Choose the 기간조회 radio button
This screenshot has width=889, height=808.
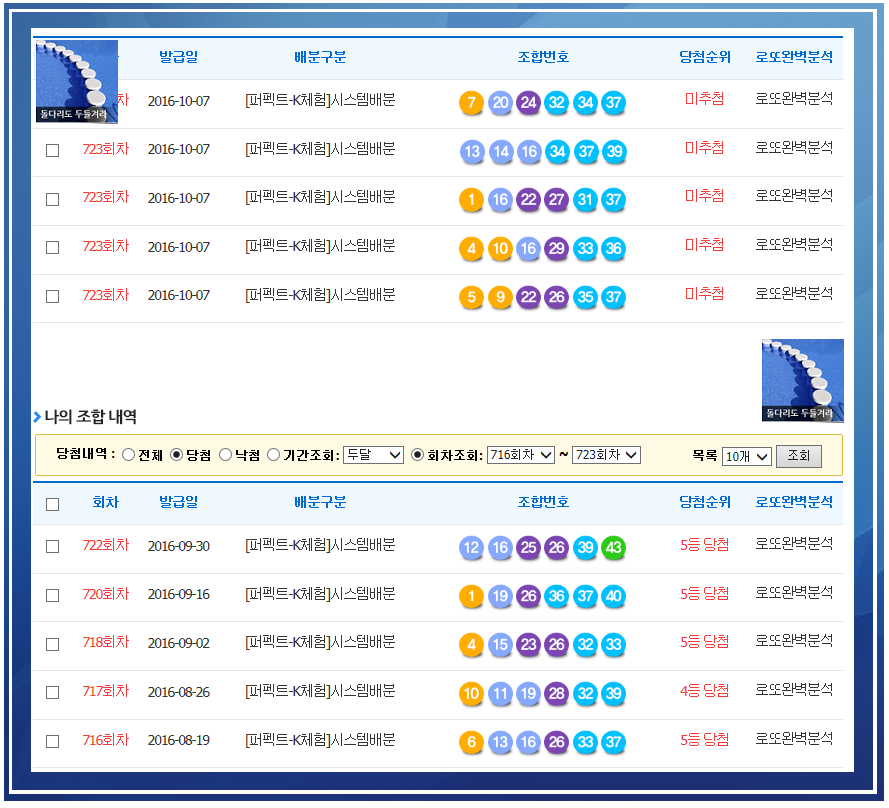273,455
